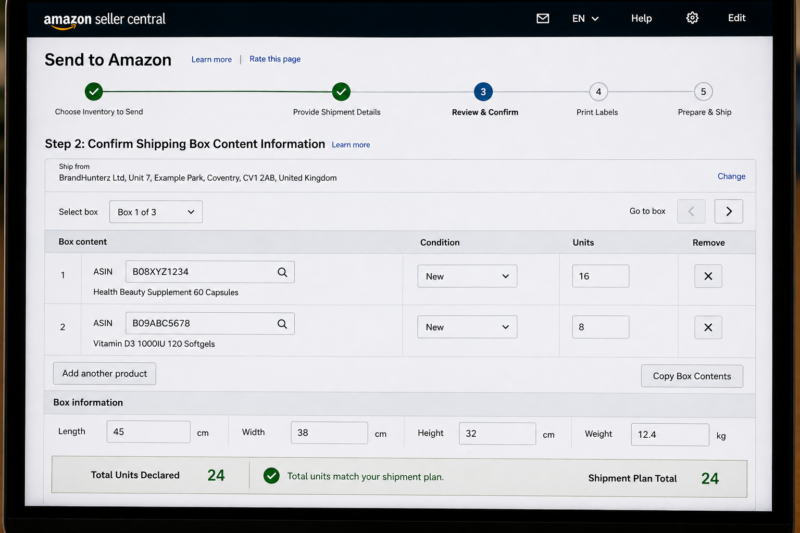Focus ASIN field containing B08XYZ1234
800x533 pixels.
pos(210,272)
